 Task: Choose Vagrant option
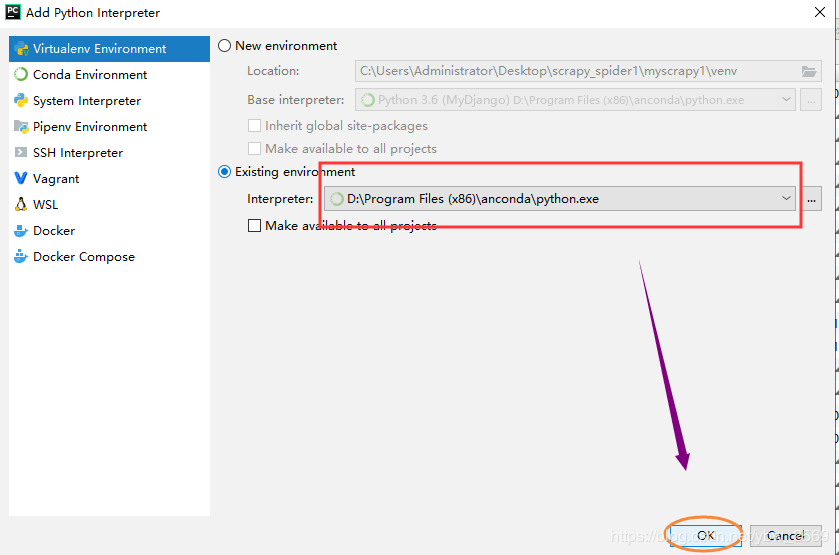click(x=110, y=178)
